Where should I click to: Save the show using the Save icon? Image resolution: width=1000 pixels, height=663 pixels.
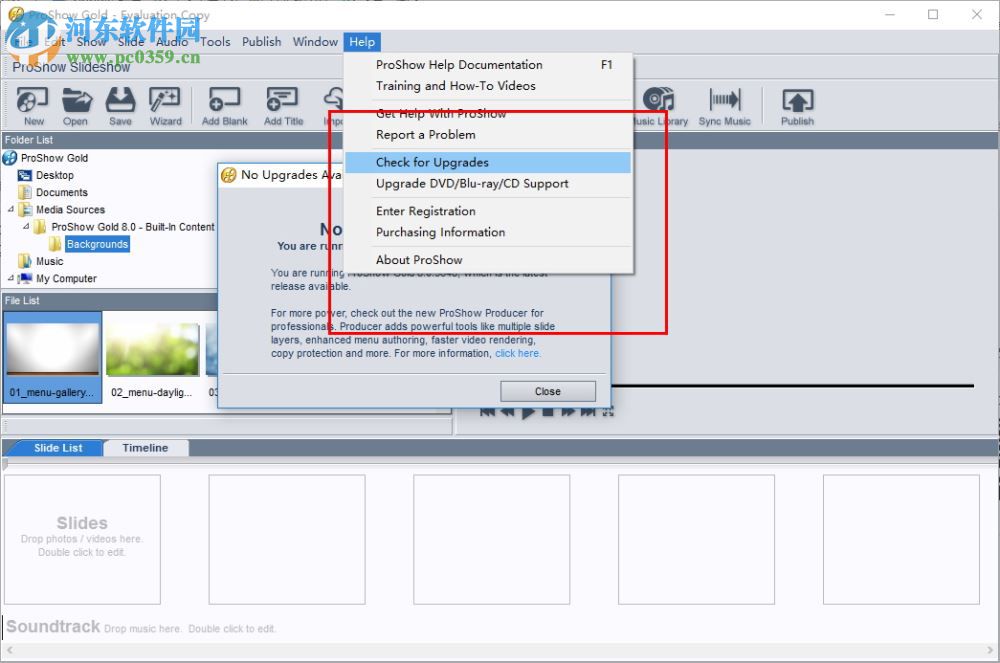[120, 106]
